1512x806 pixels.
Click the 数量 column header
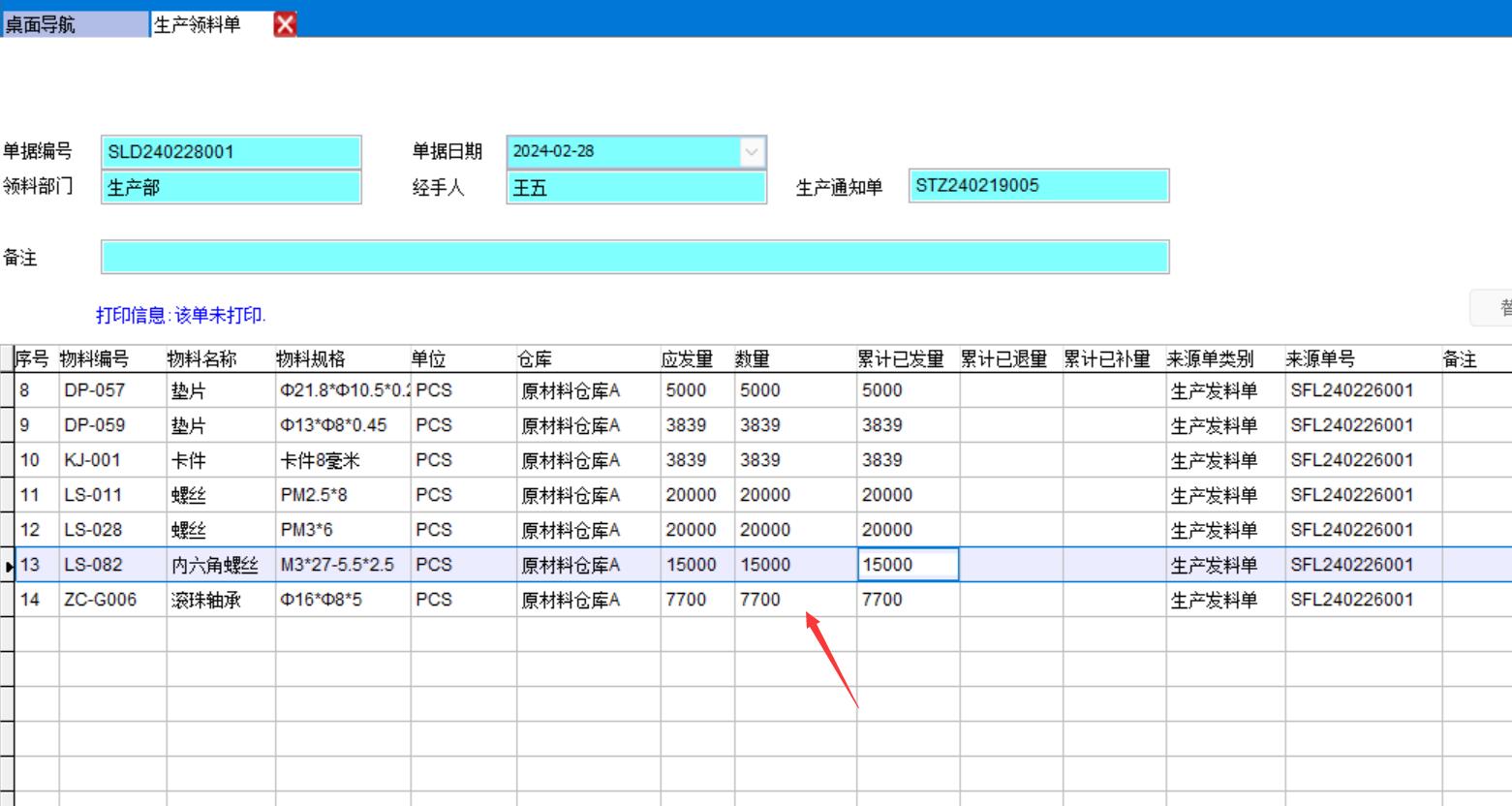pyautogui.click(x=753, y=359)
